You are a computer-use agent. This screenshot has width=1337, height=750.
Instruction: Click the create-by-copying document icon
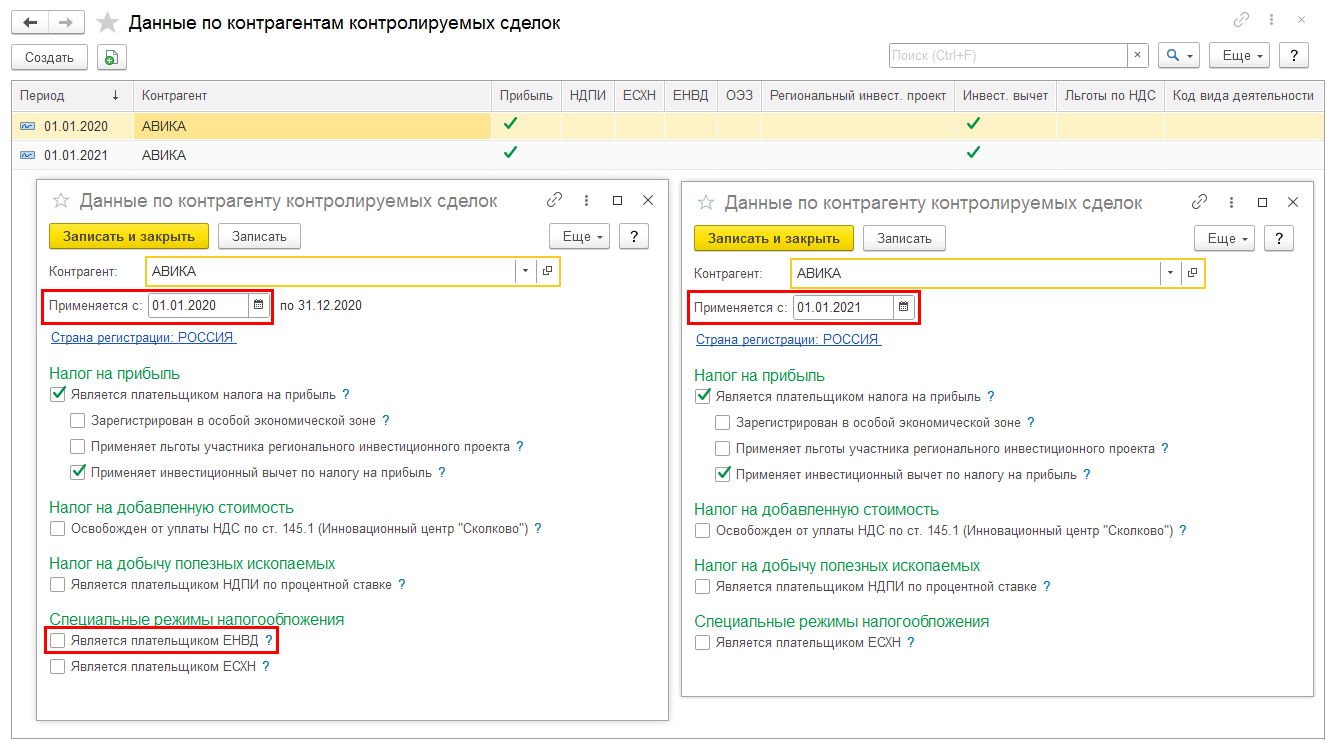(112, 57)
